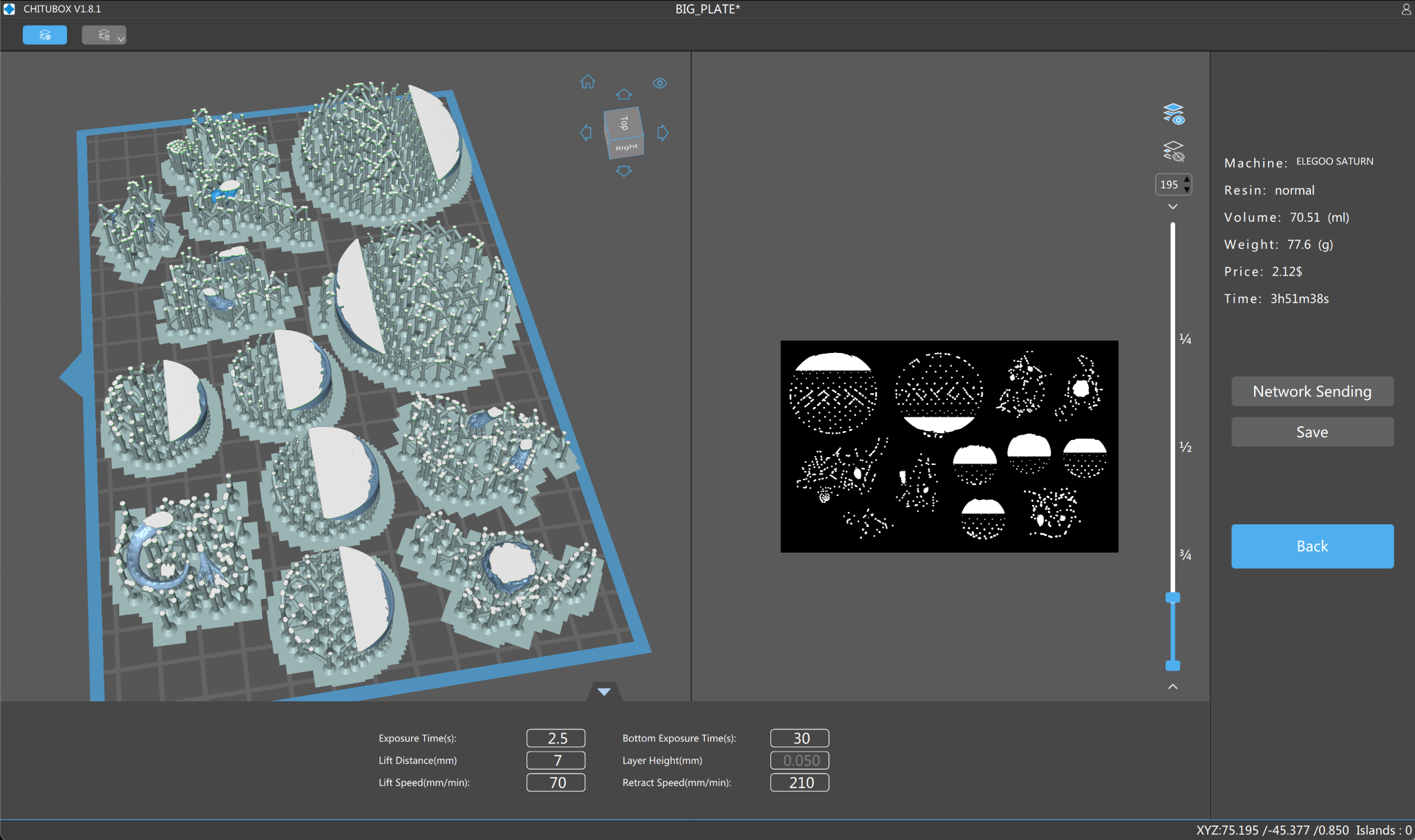The height and width of the screenshot is (840, 1415).
Task: Click the Save button
Action: 1311,432
